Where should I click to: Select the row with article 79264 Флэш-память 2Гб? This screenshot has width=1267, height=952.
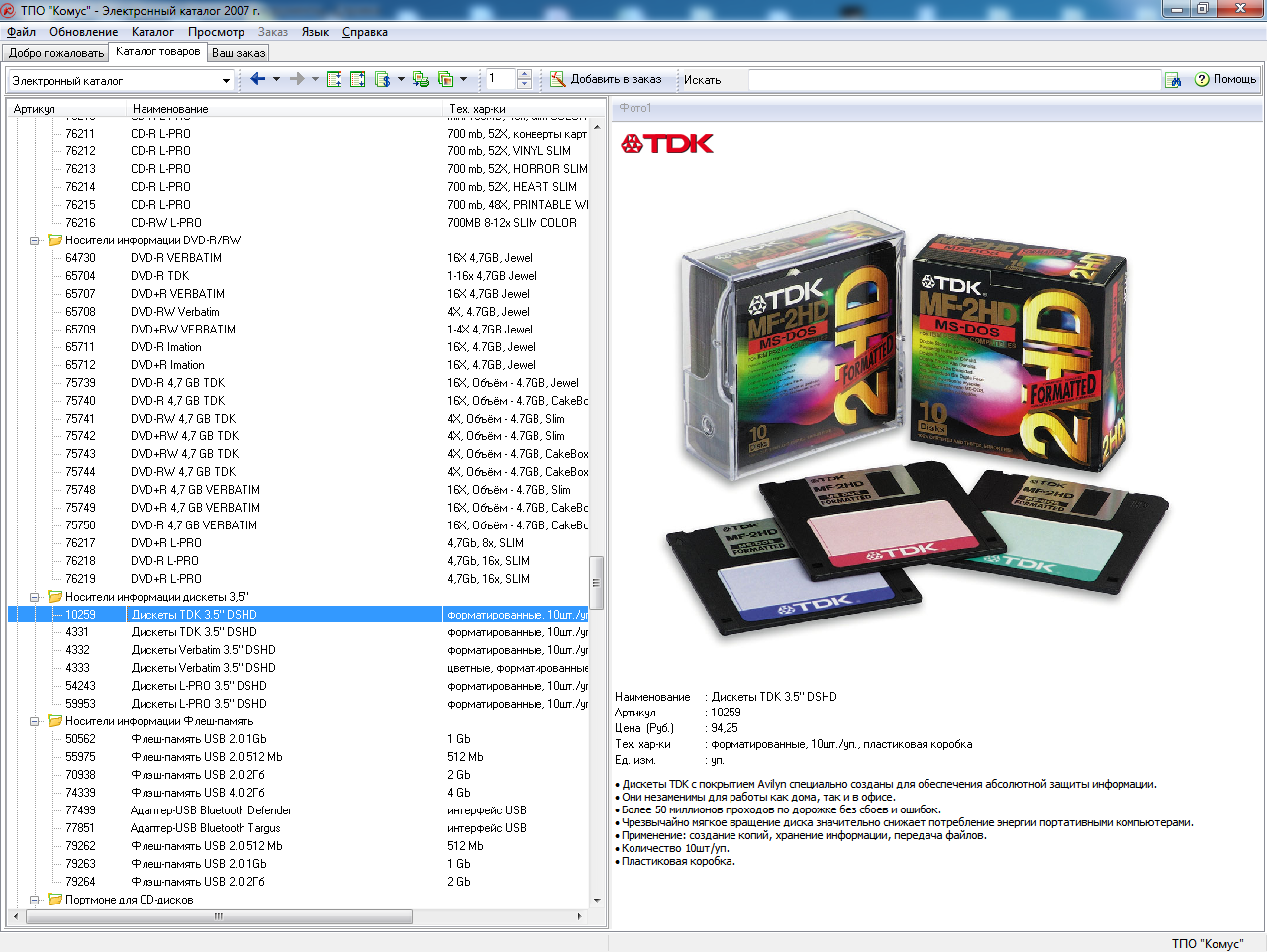(x=298, y=882)
